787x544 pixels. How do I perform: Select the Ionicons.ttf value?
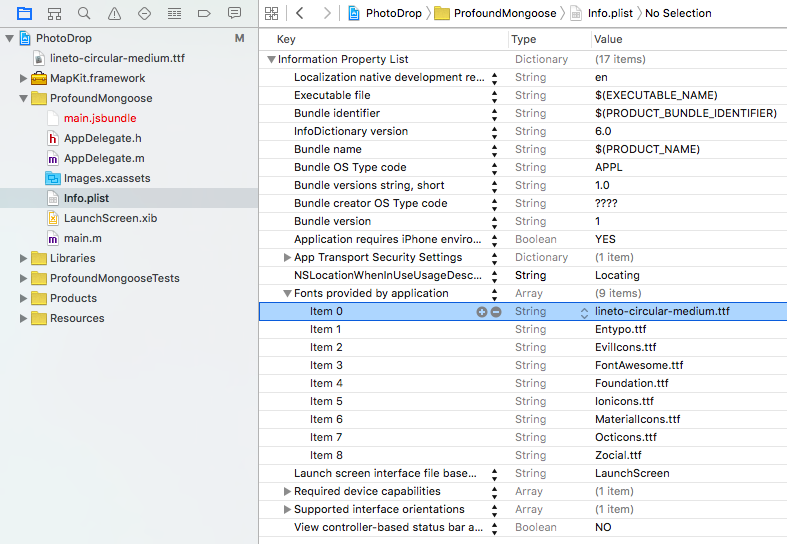click(x=624, y=402)
